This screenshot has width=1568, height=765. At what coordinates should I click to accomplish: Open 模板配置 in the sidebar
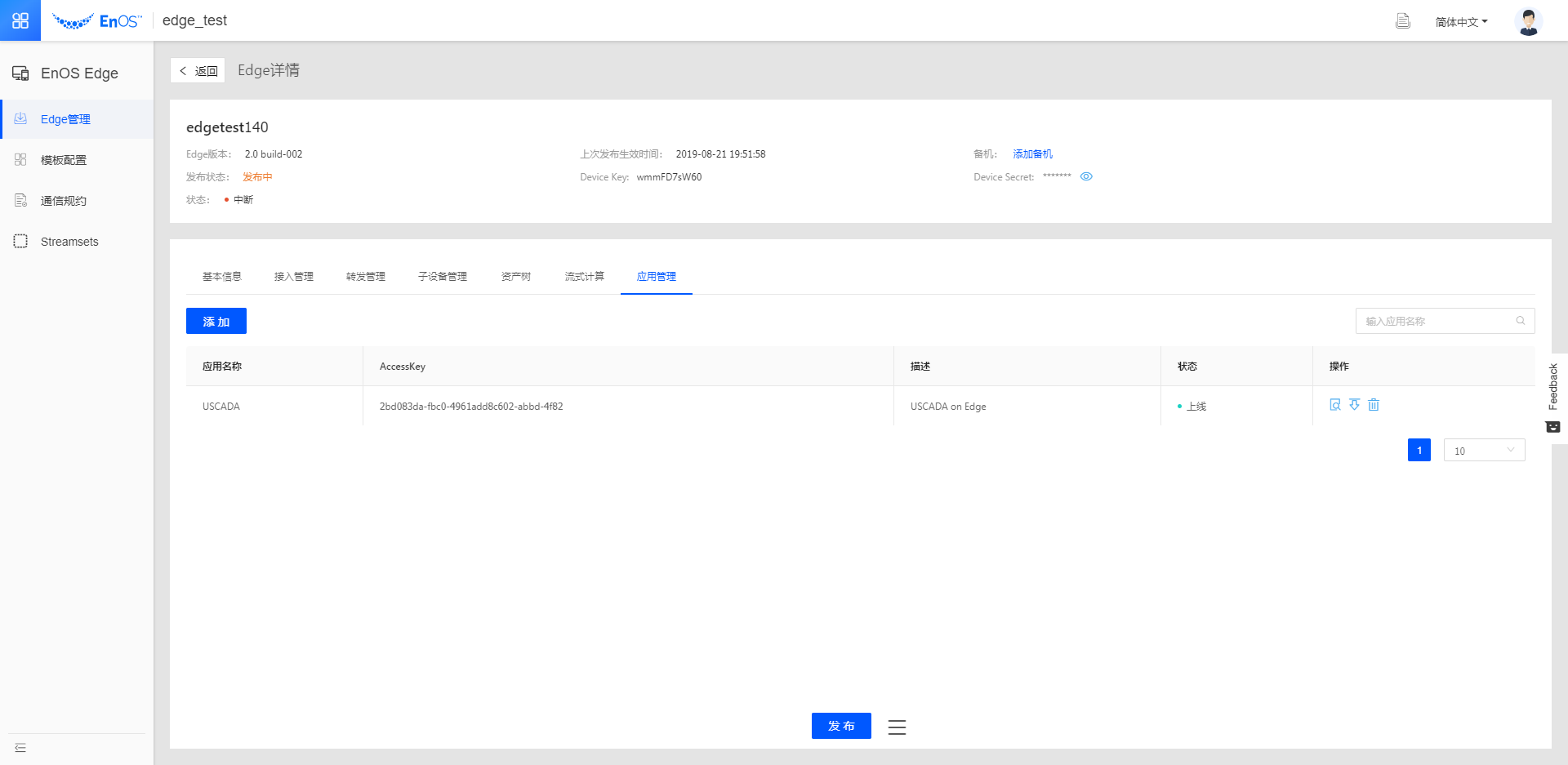pos(64,160)
